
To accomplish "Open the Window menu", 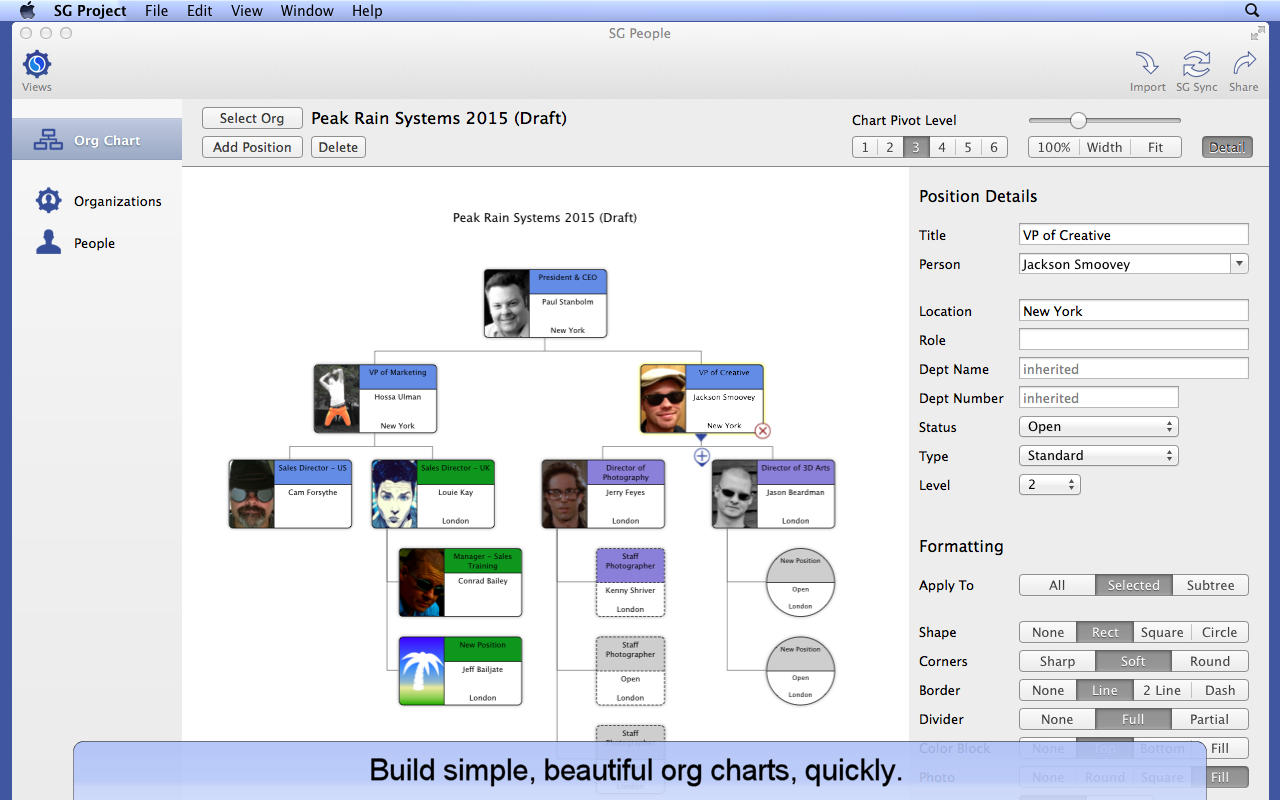I will (307, 11).
